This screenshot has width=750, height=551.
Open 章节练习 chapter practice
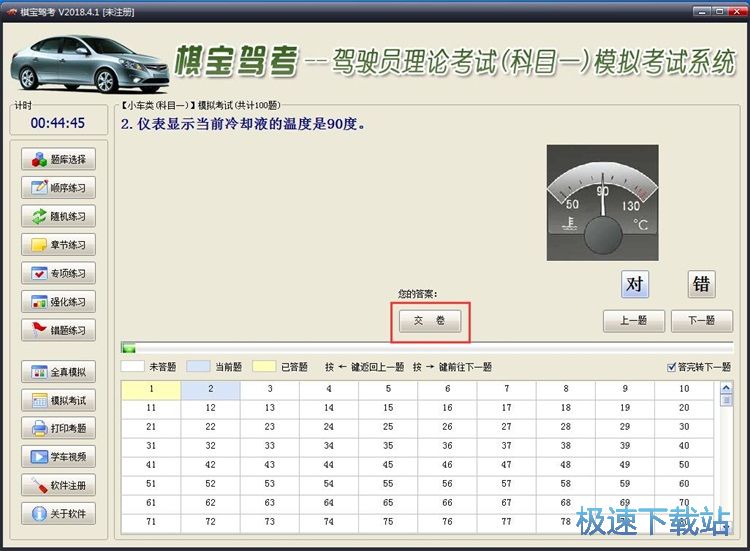[59, 244]
